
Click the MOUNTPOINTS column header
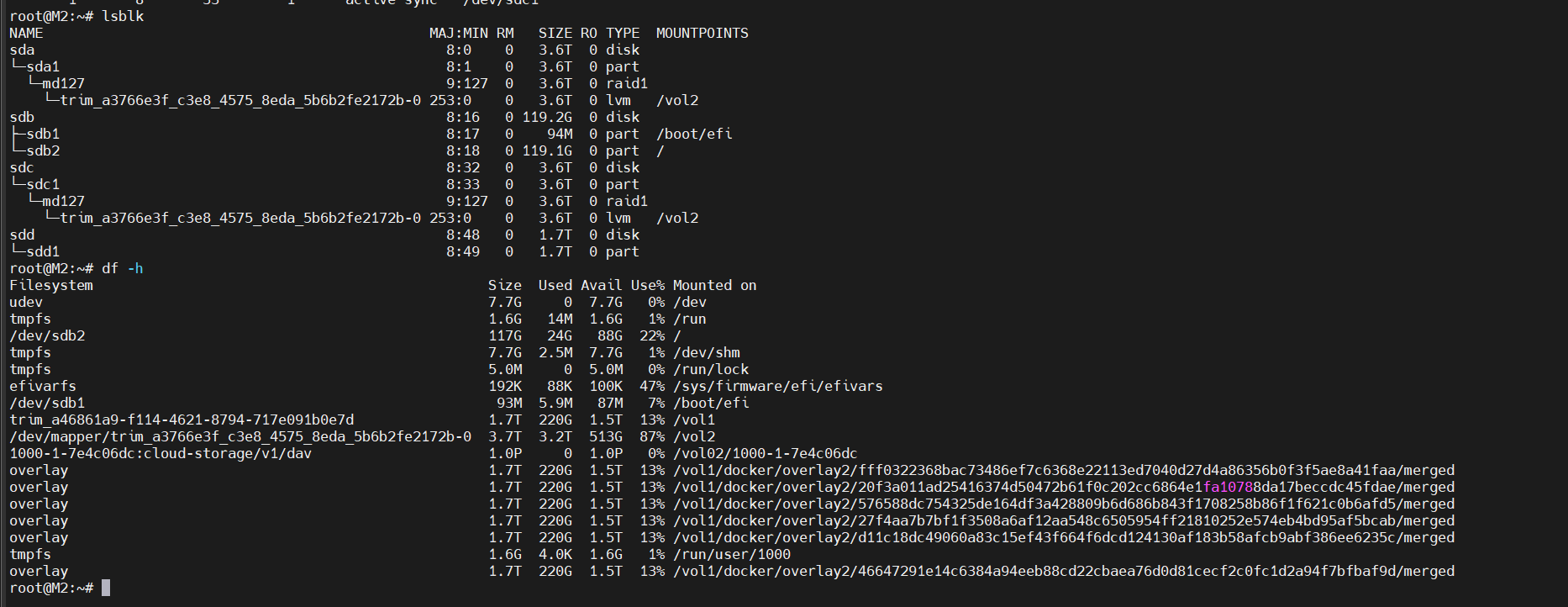702,33
